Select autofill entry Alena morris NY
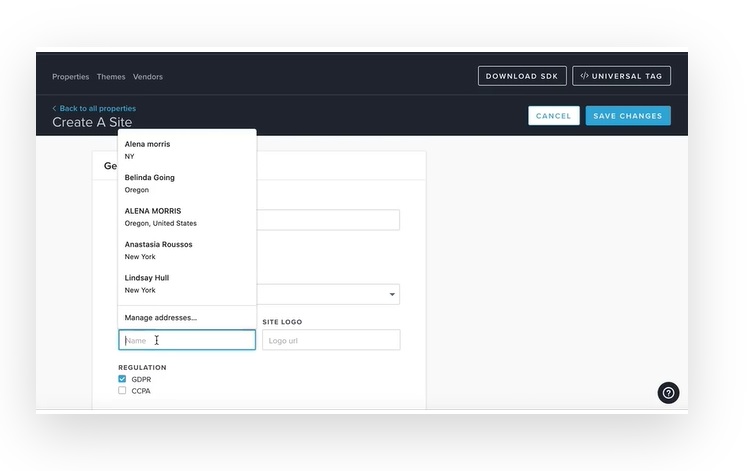 (187, 150)
